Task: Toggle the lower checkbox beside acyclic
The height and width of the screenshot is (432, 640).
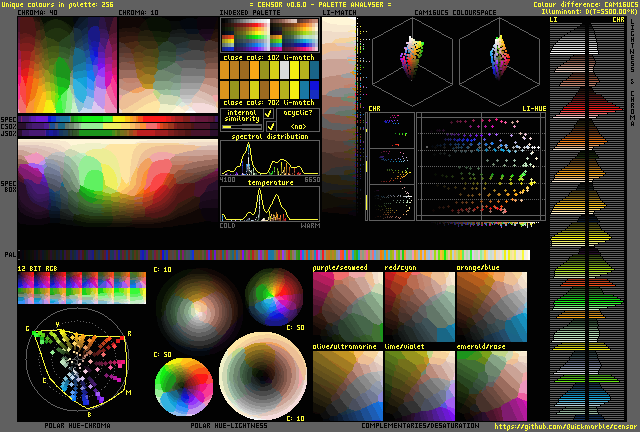Action: click(x=269, y=127)
